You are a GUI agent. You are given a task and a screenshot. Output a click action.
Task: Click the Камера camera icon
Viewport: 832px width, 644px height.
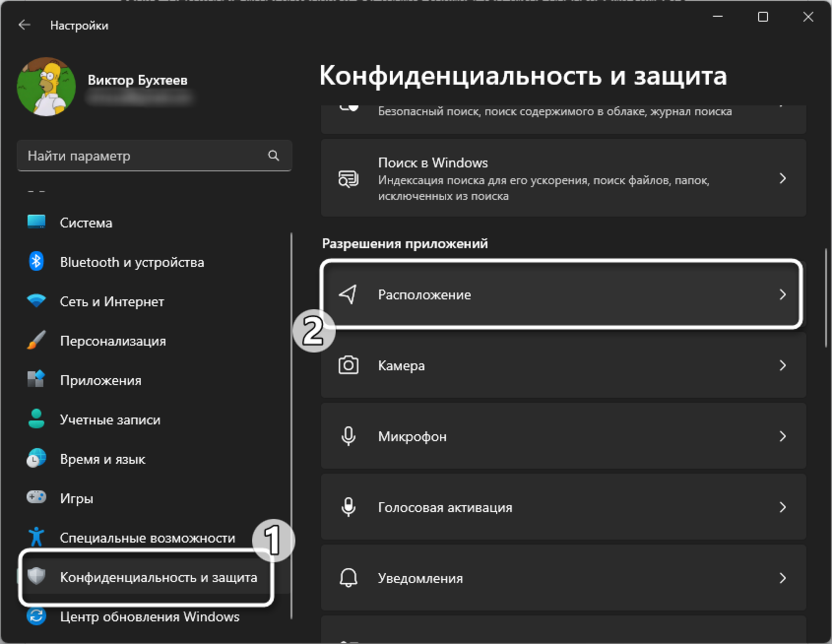click(348, 366)
